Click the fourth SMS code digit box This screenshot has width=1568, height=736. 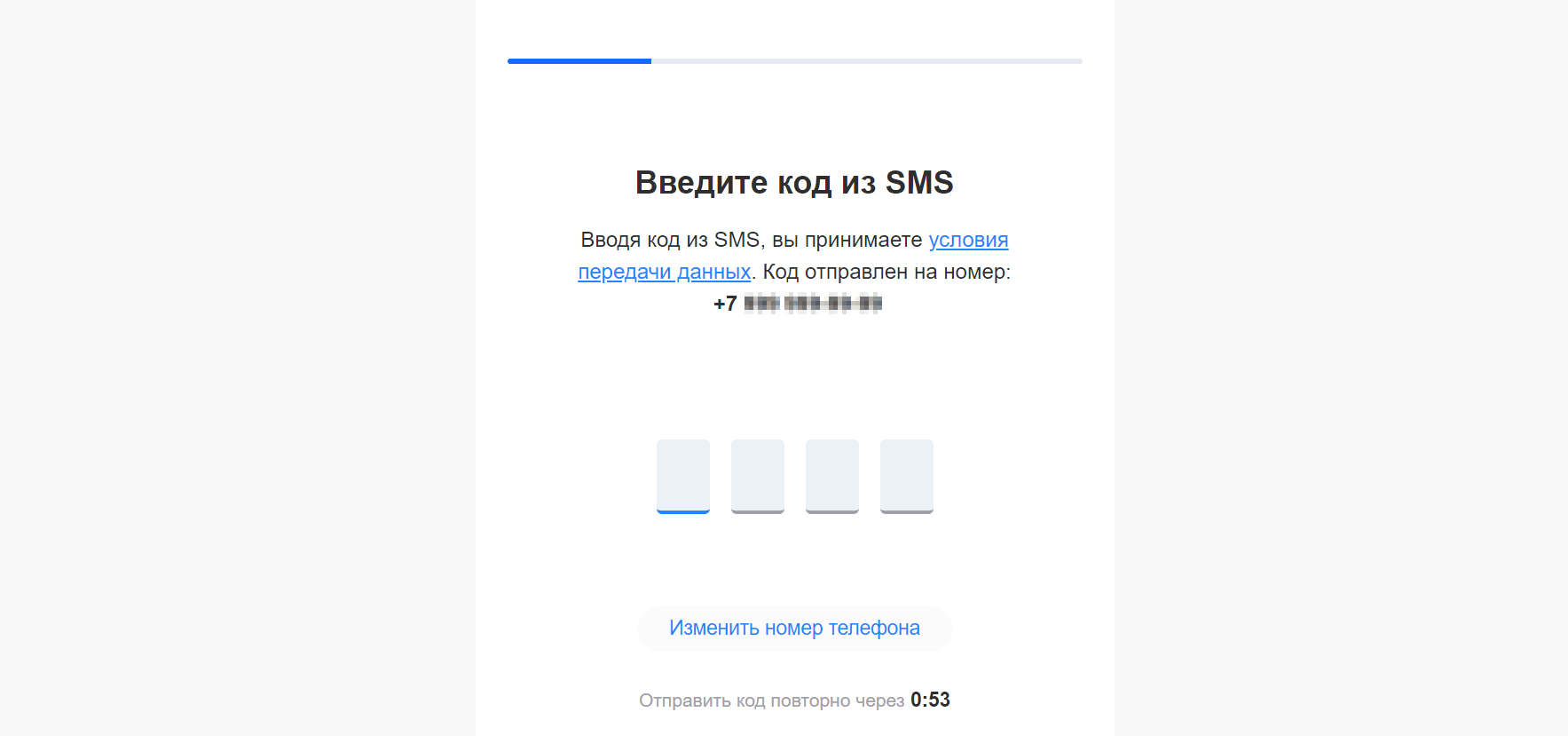coord(907,476)
